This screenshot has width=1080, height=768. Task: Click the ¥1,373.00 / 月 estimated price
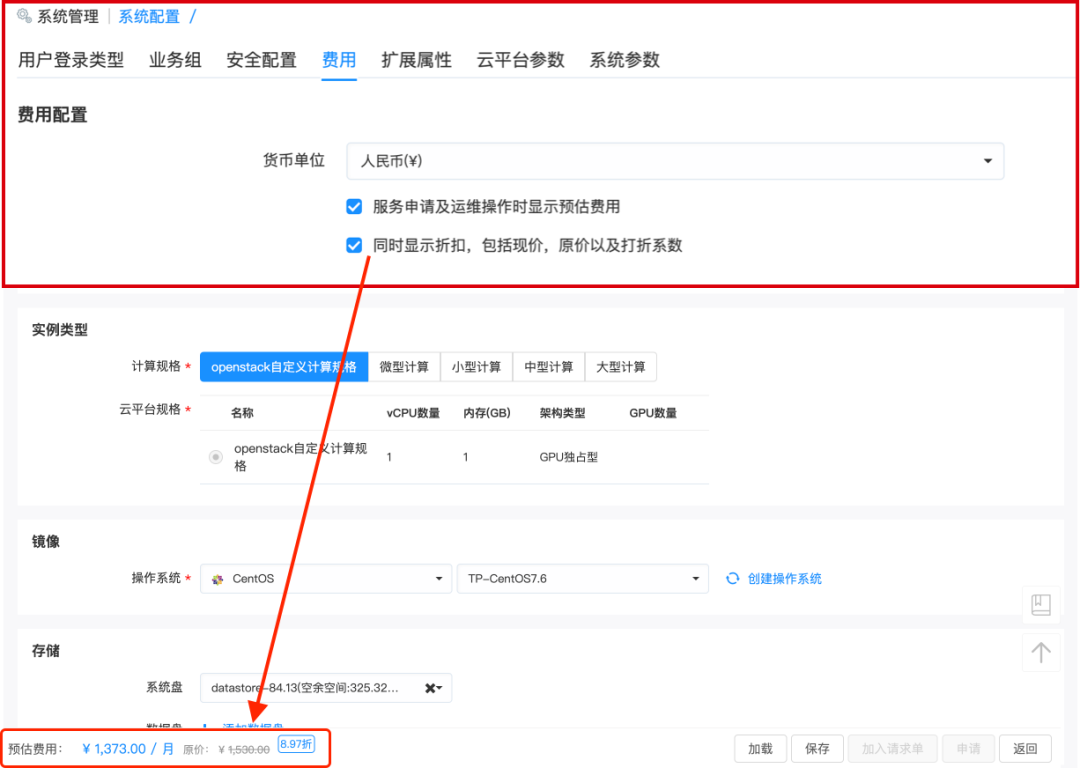[x=128, y=749]
